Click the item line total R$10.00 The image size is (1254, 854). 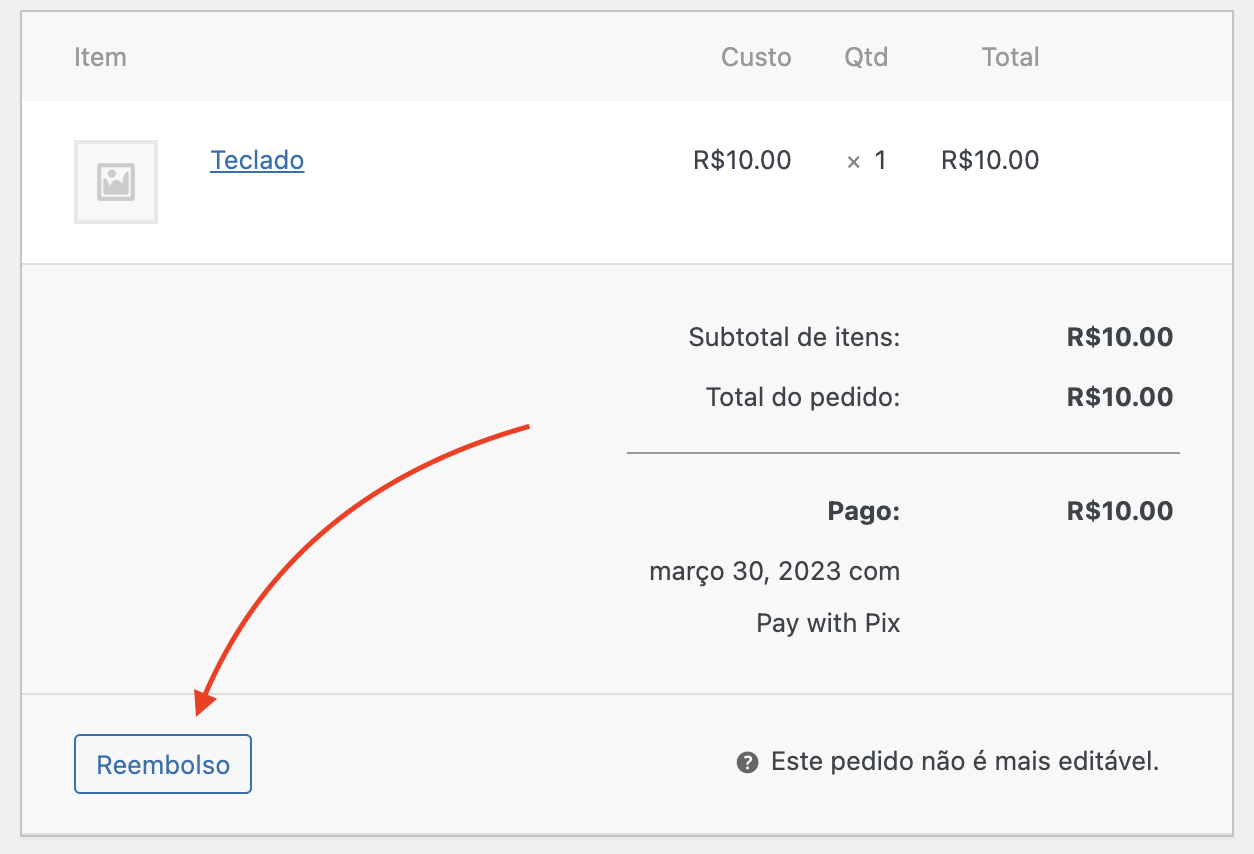click(989, 160)
